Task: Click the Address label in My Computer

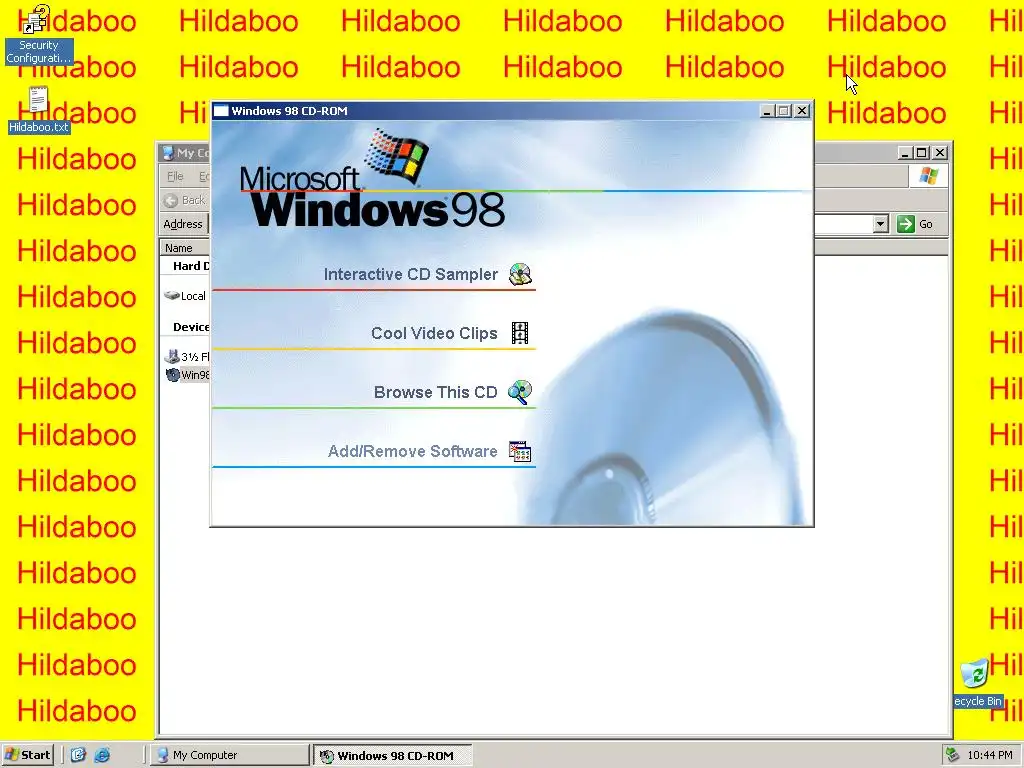Action: (x=183, y=224)
